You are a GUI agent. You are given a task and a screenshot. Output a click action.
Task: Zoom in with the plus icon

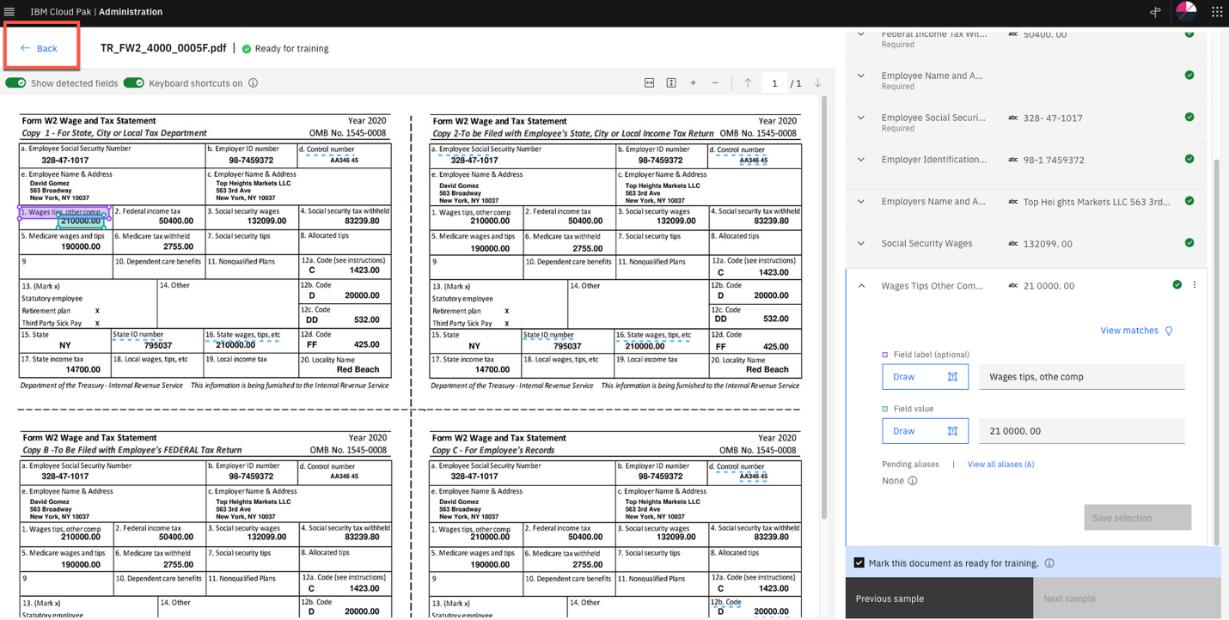pyautogui.click(x=693, y=83)
